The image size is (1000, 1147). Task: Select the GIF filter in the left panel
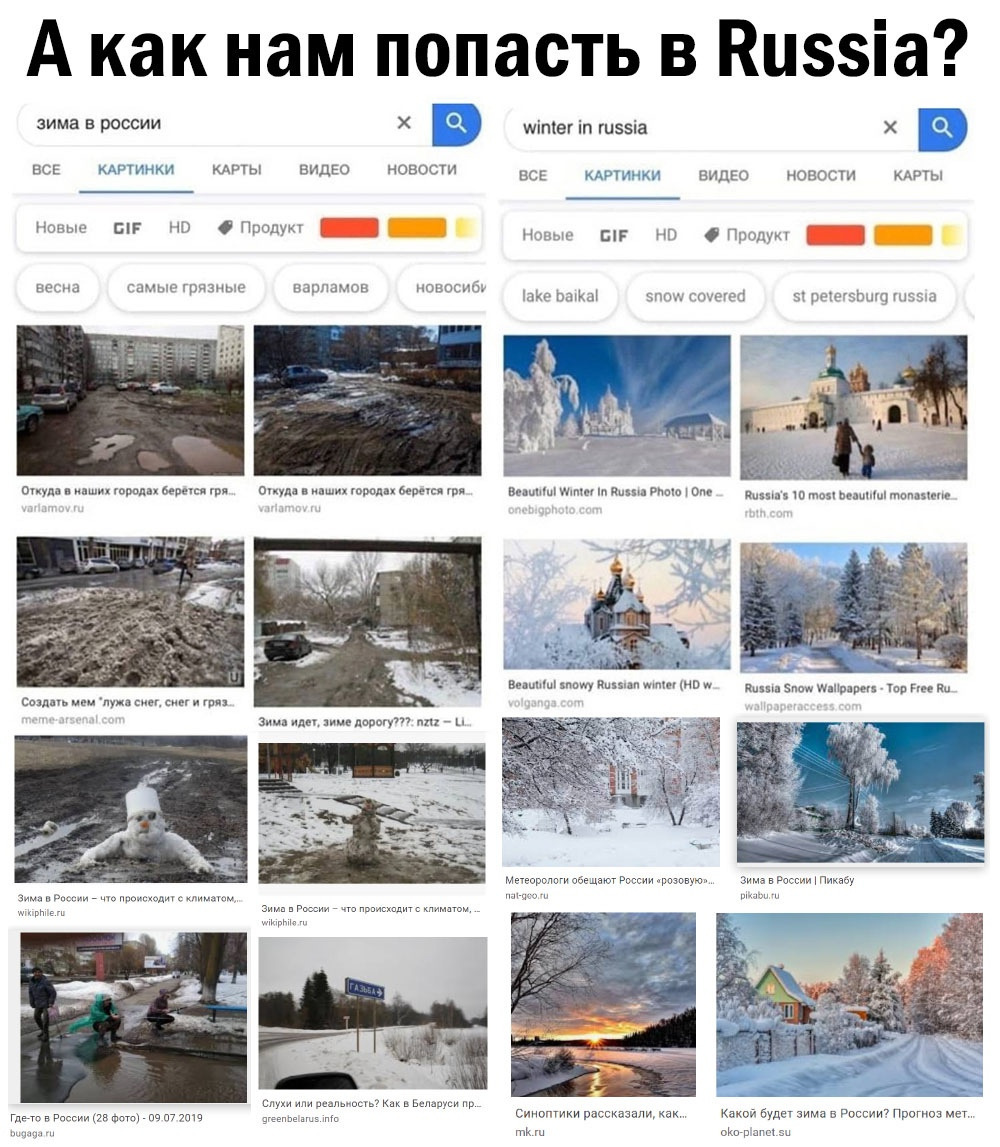coord(127,228)
